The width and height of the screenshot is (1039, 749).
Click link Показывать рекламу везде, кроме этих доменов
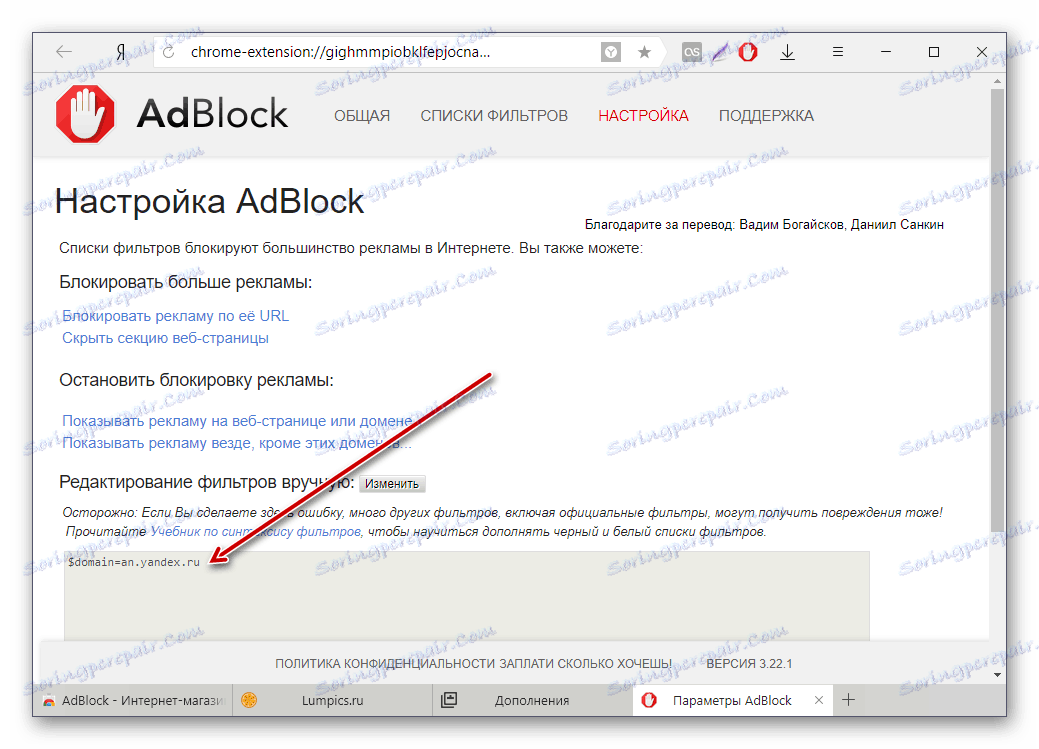(x=237, y=443)
